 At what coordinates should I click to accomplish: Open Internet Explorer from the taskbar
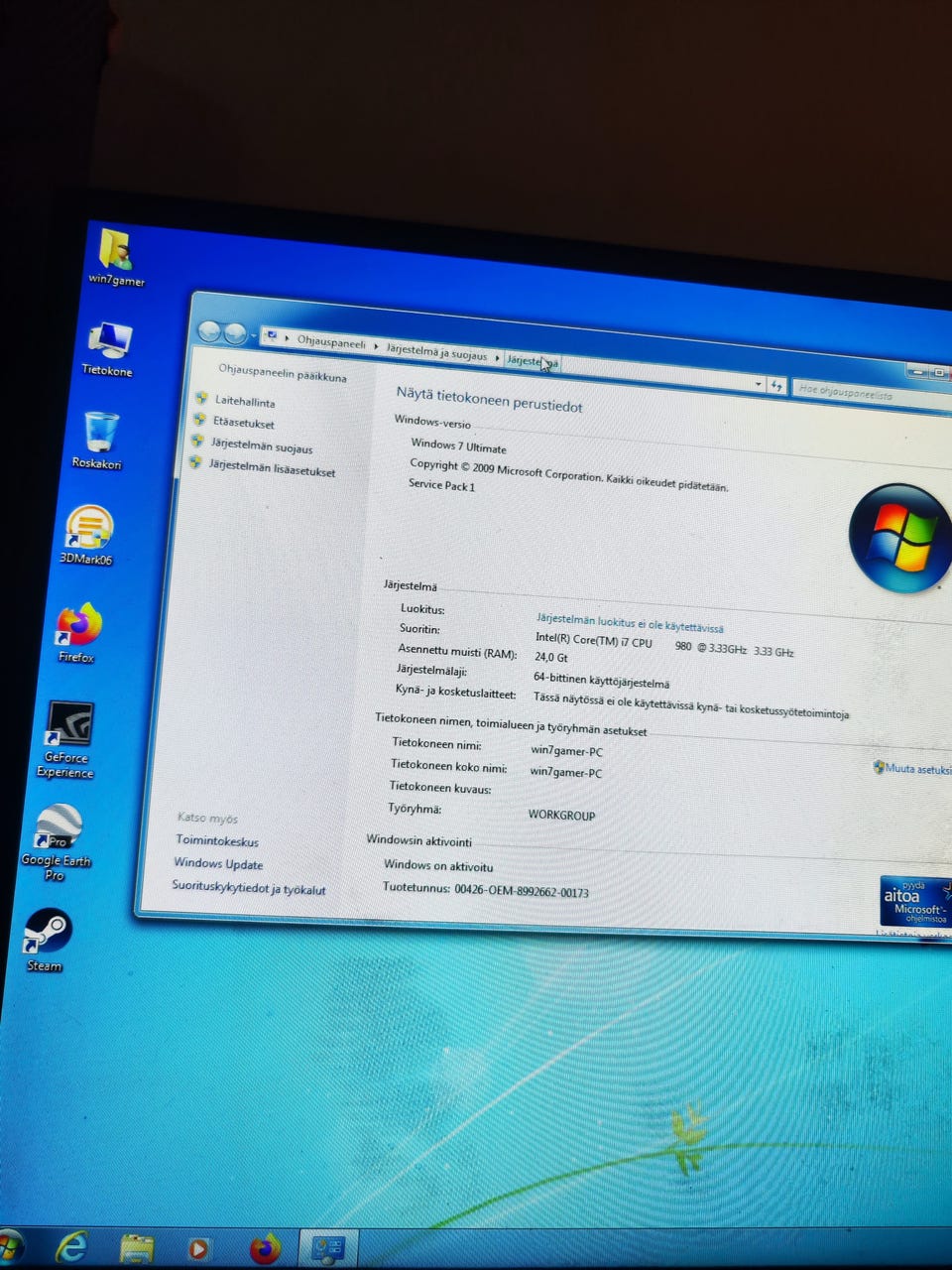70,1246
